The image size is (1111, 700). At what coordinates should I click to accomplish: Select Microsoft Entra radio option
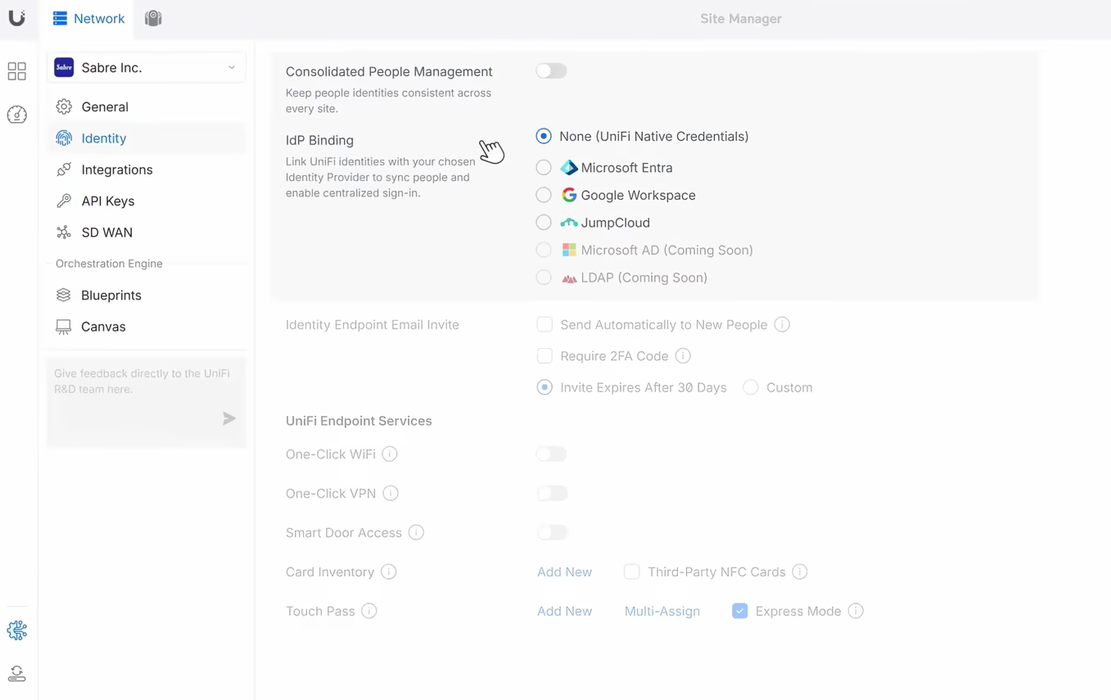(x=543, y=167)
